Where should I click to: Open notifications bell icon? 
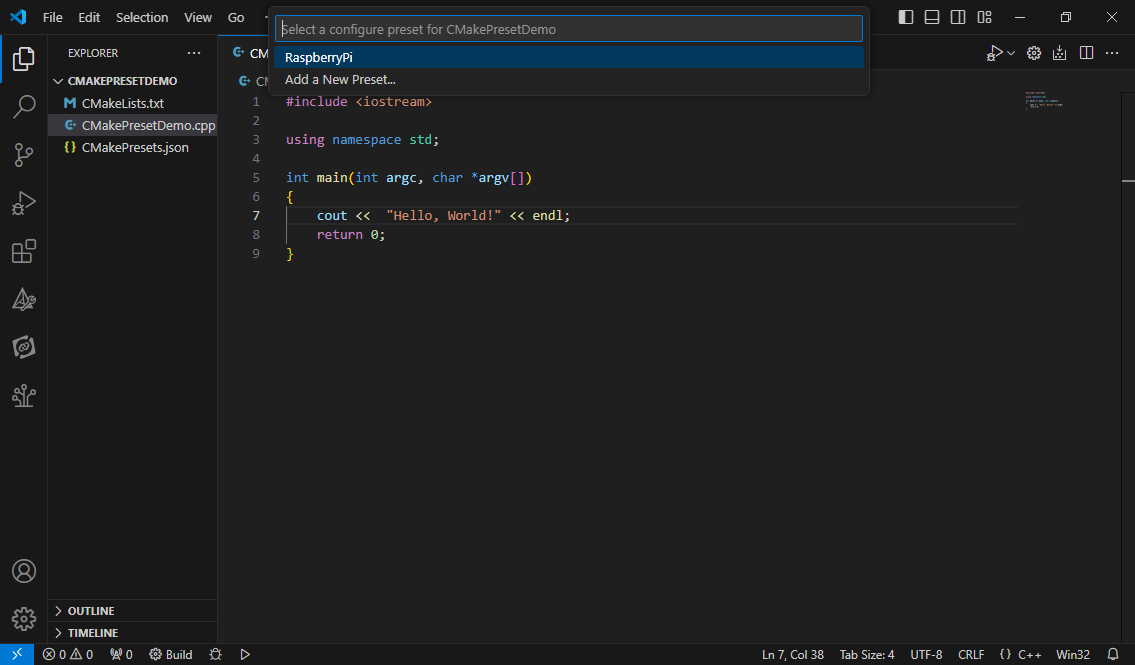(1113, 654)
